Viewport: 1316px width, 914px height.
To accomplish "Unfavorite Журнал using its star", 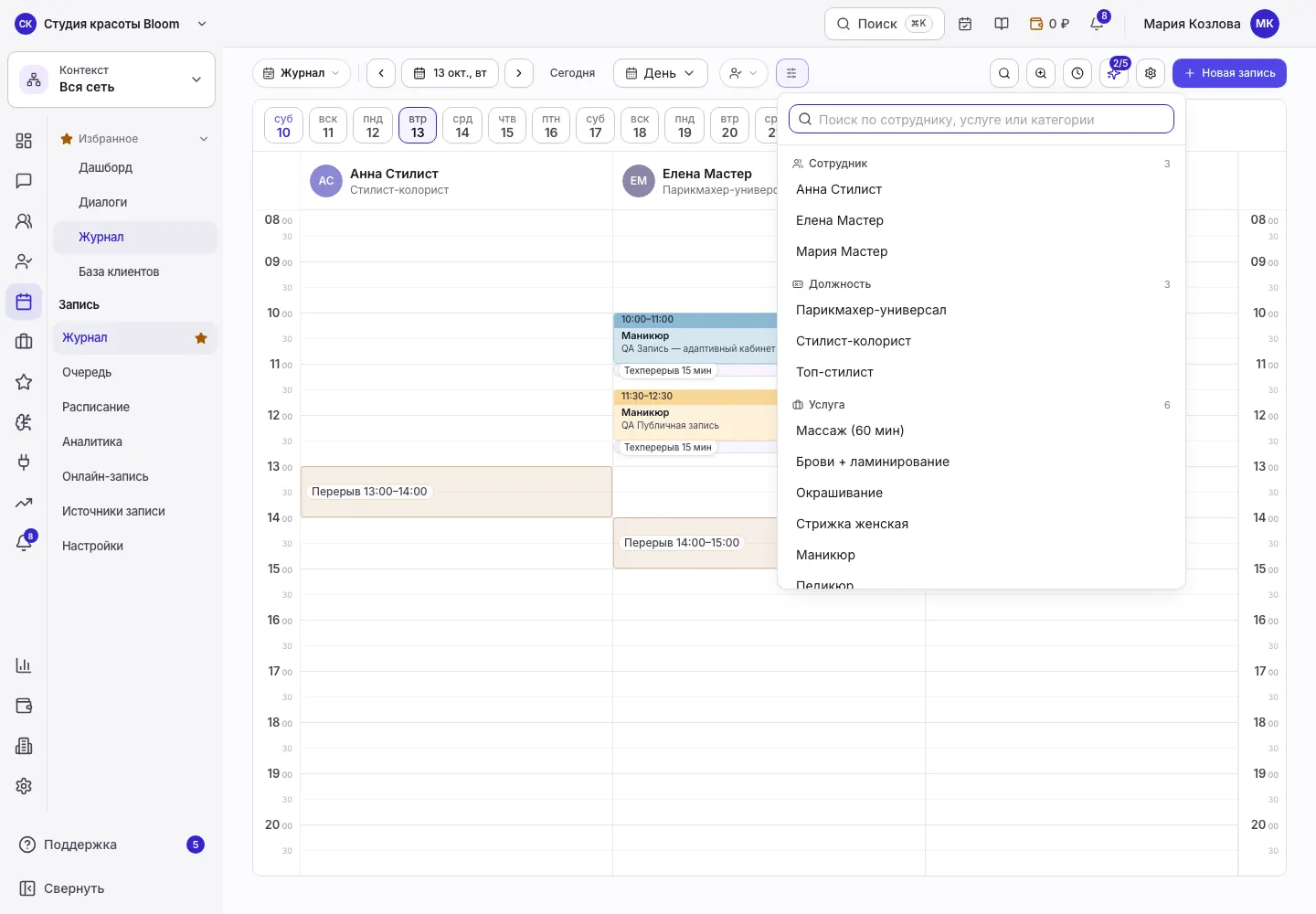I will [x=201, y=338].
